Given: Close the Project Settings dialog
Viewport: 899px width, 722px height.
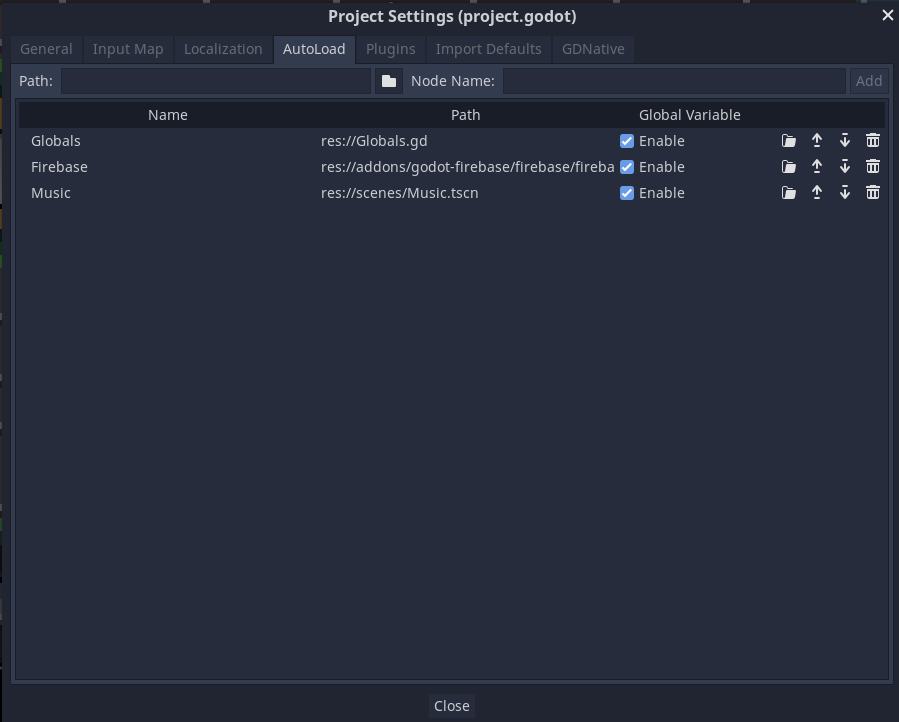Looking at the screenshot, I should coord(451,705).
